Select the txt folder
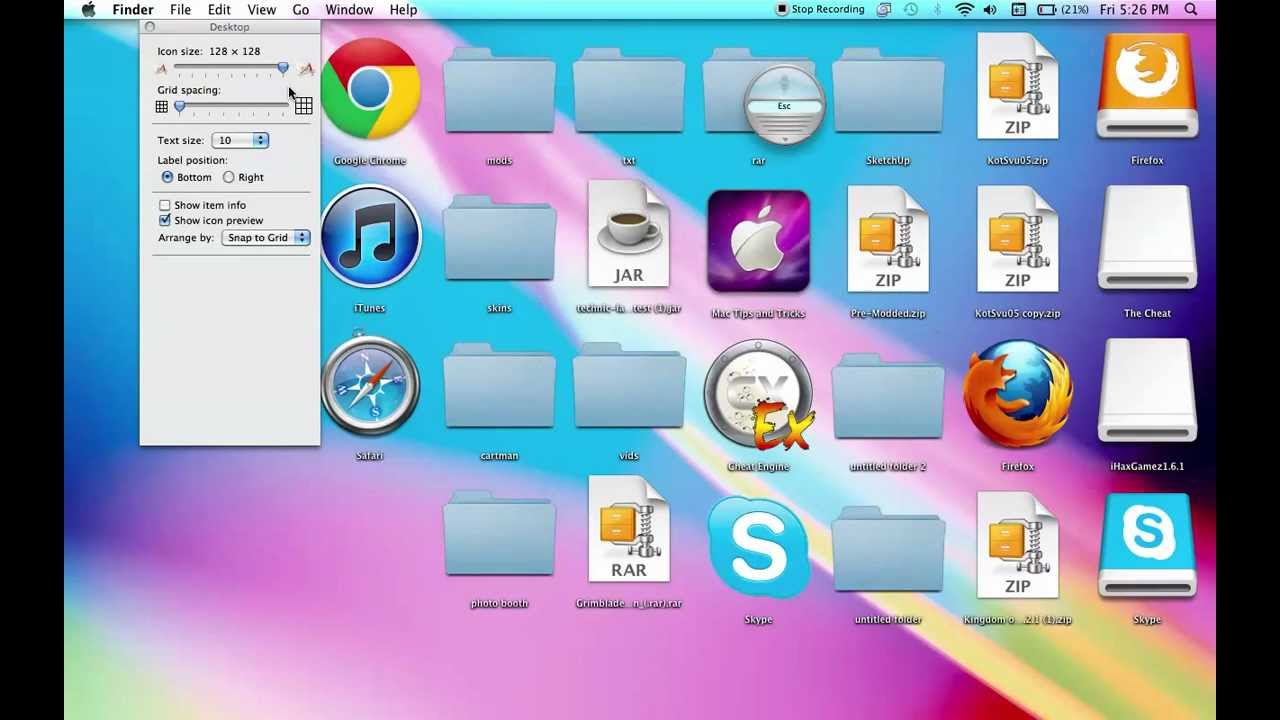The height and width of the screenshot is (720, 1280). pos(629,90)
